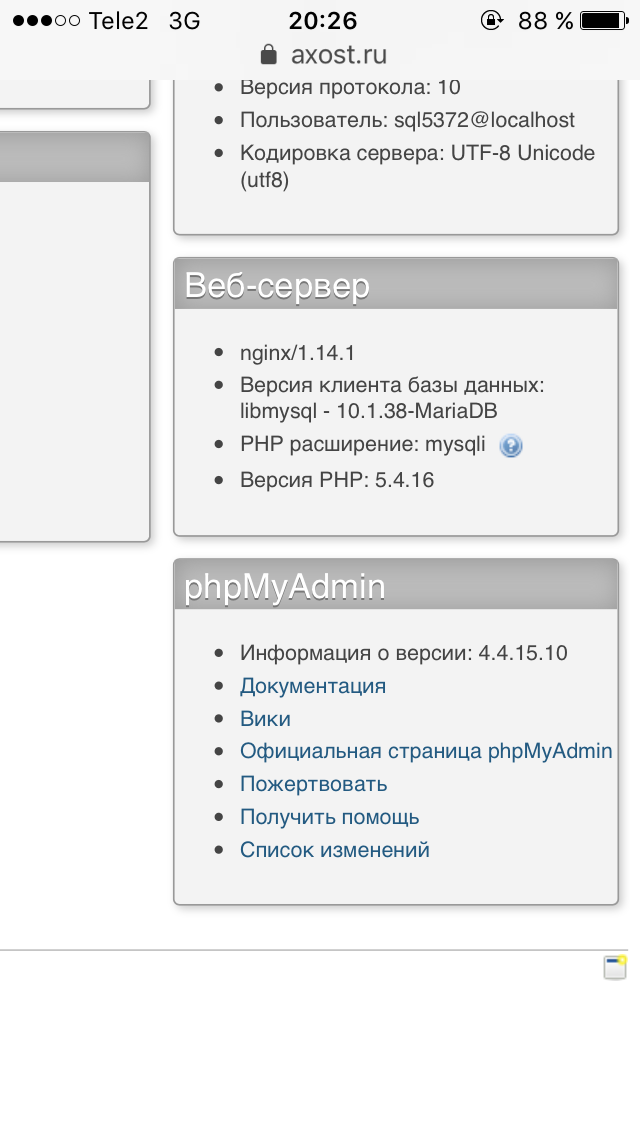Screen dimensions: 640x1136
Task: Open the Список изменений link
Action: pos(334,850)
